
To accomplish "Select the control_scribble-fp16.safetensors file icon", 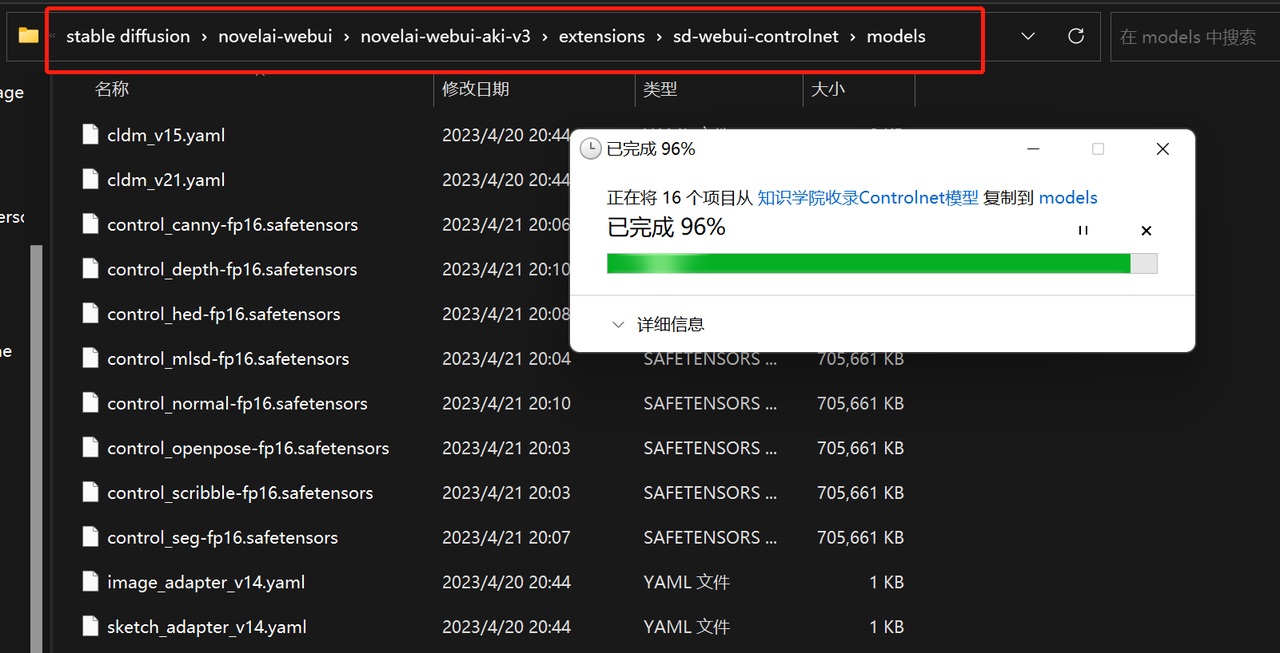I will coord(91,492).
